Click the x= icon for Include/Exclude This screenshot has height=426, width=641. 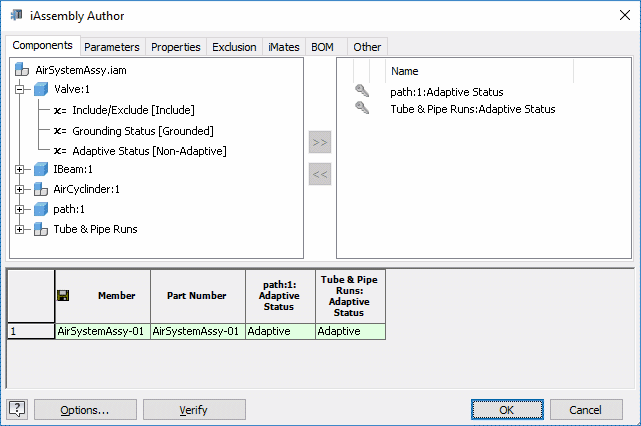(x=60, y=110)
